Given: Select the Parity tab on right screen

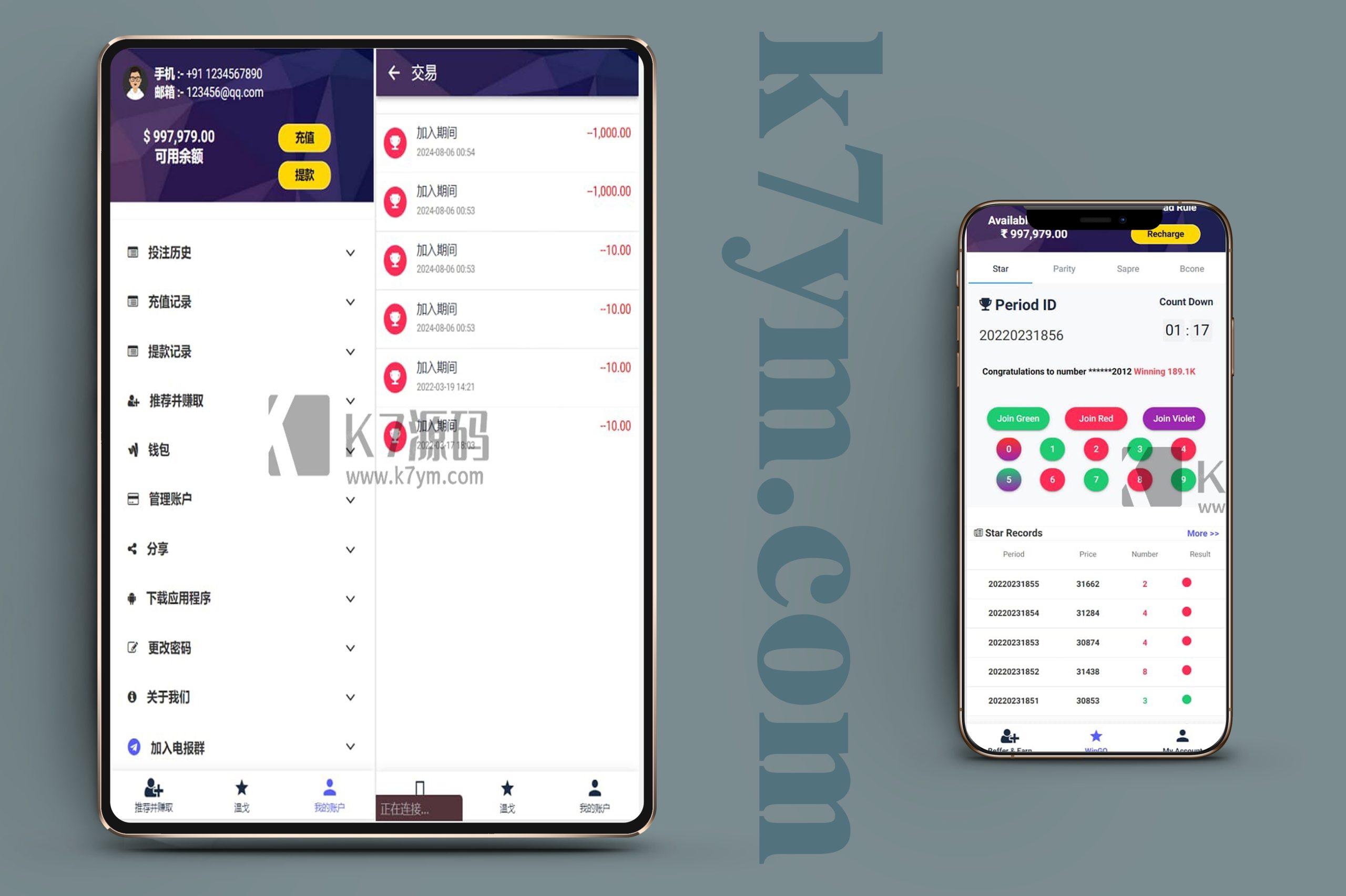Looking at the screenshot, I should coord(1063,268).
